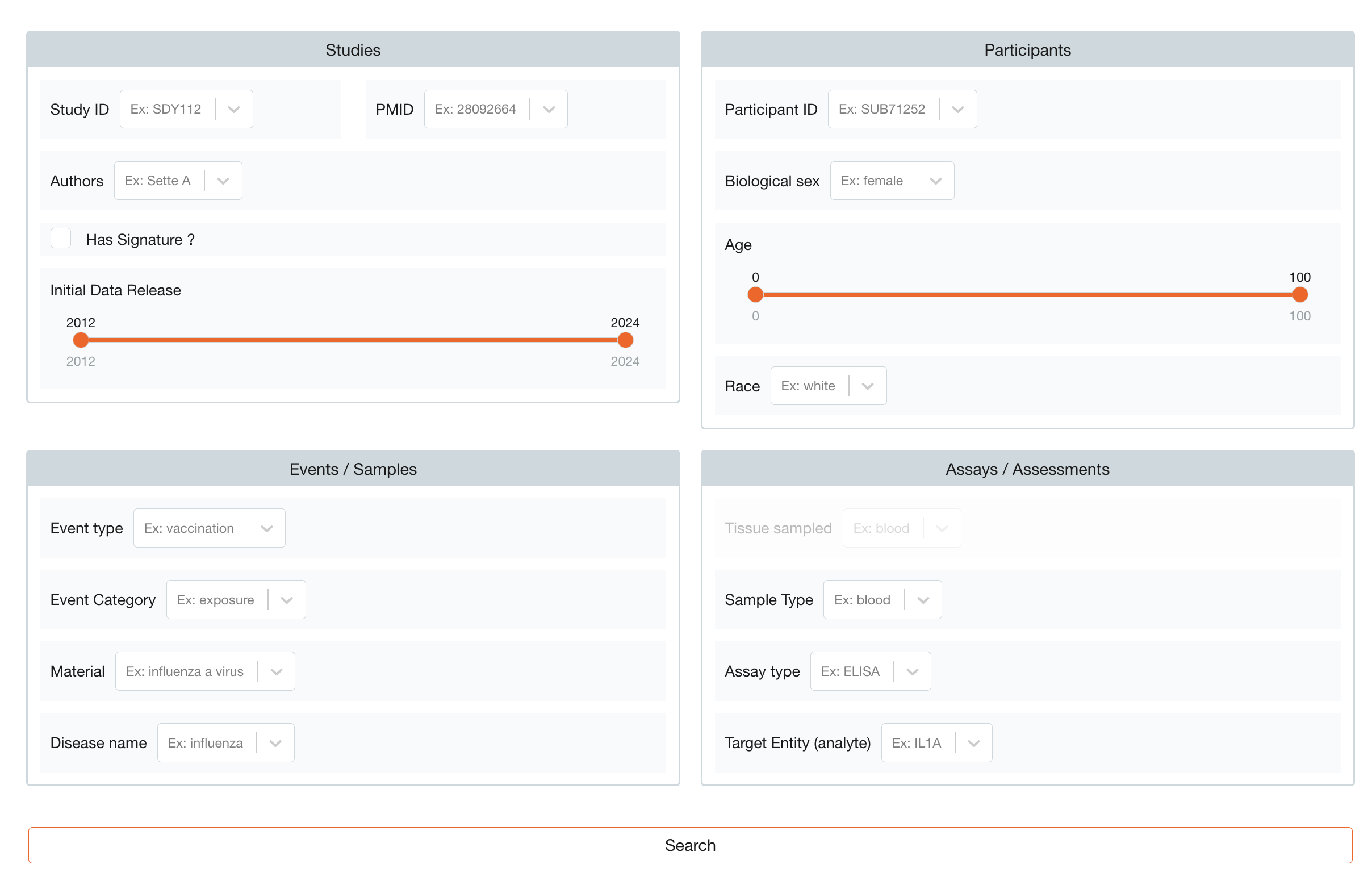Open the Sample Type dropdown chevron
The height and width of the screenshot is (885, 1372).
point(923,600)
